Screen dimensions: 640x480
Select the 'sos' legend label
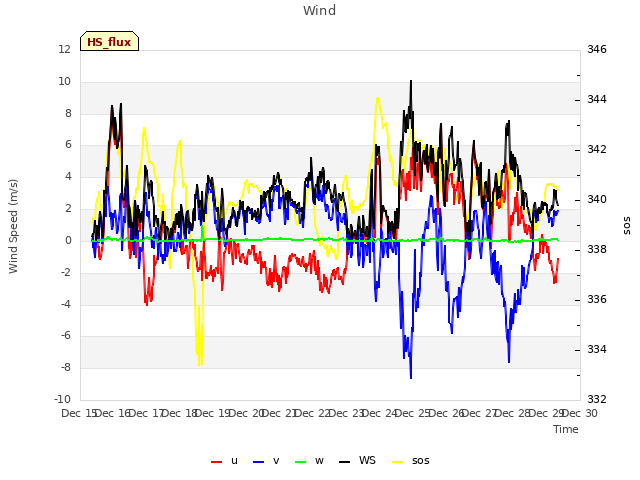pyautogui.click(x=421, y=461)
